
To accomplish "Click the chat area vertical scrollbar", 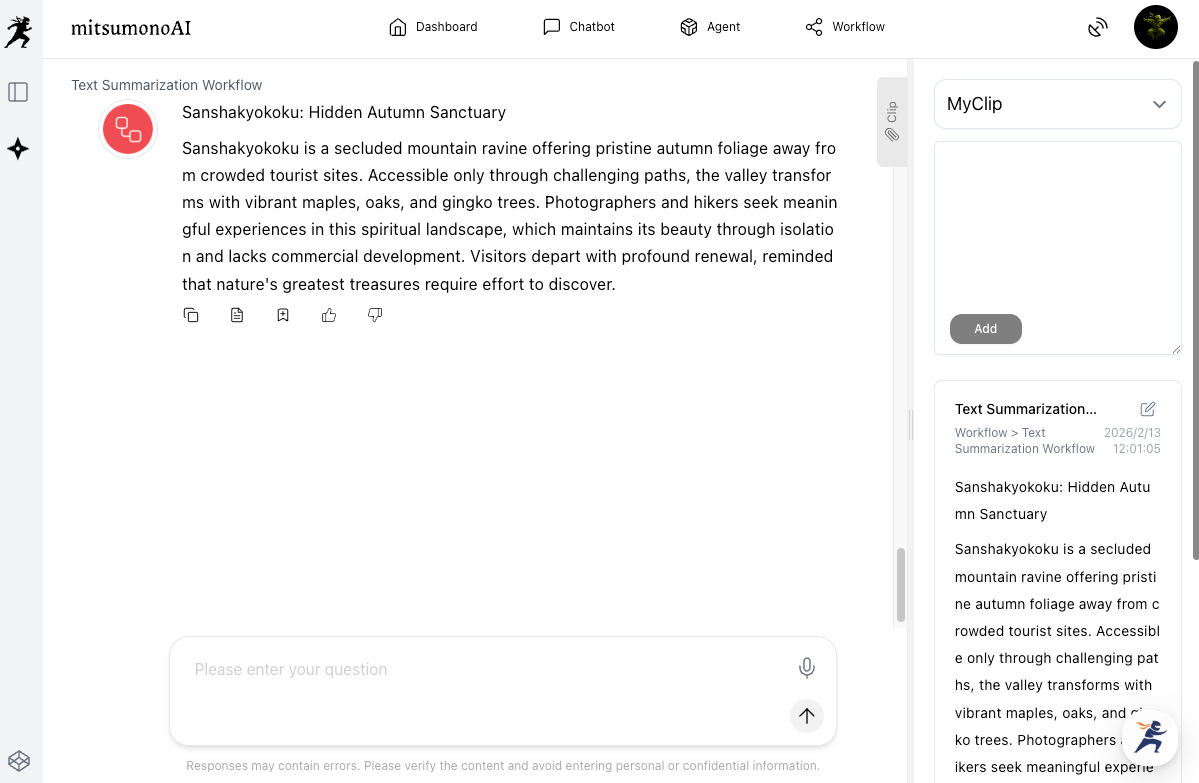I will pos(900,584).
